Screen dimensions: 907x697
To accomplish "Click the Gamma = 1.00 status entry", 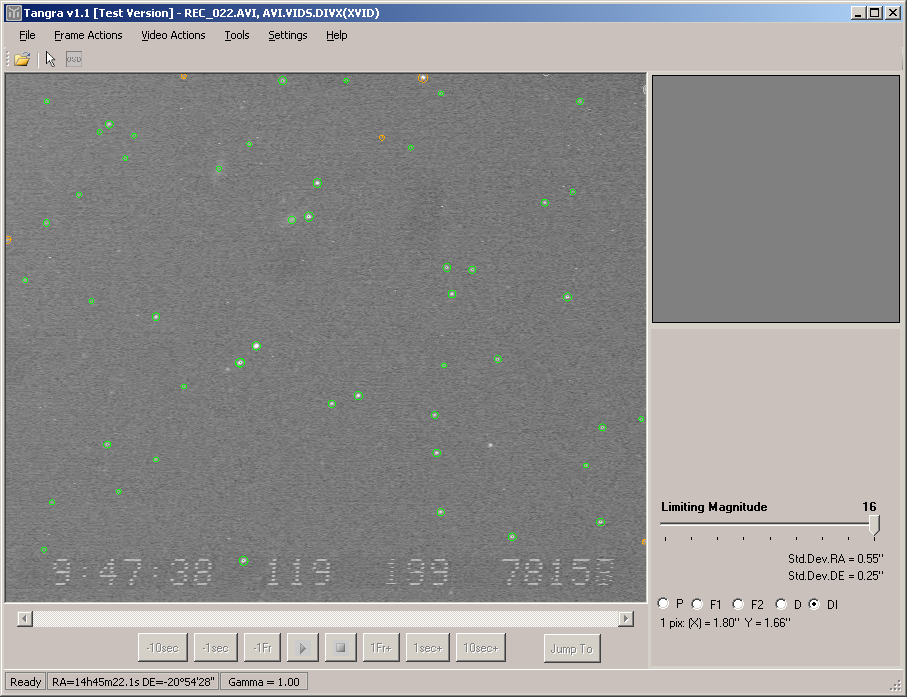I will (264, 682).
